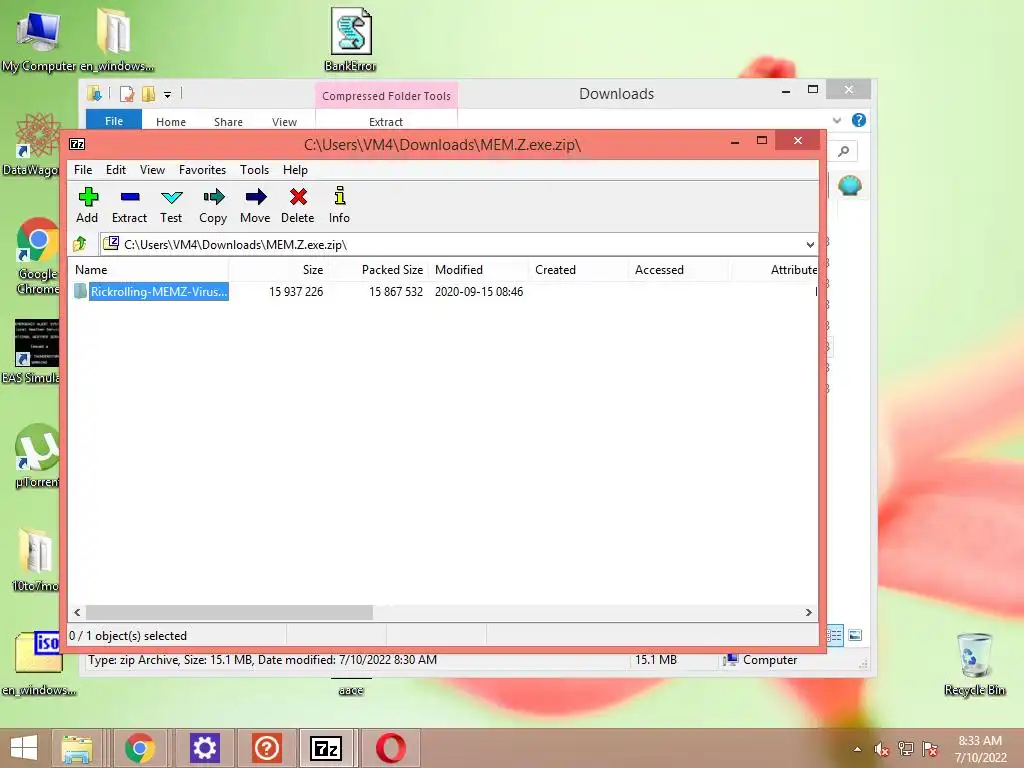Screen dimensions: 1024x768
Task: Click the scroll left arrow in 7-Zip
Action: (78, 613)
